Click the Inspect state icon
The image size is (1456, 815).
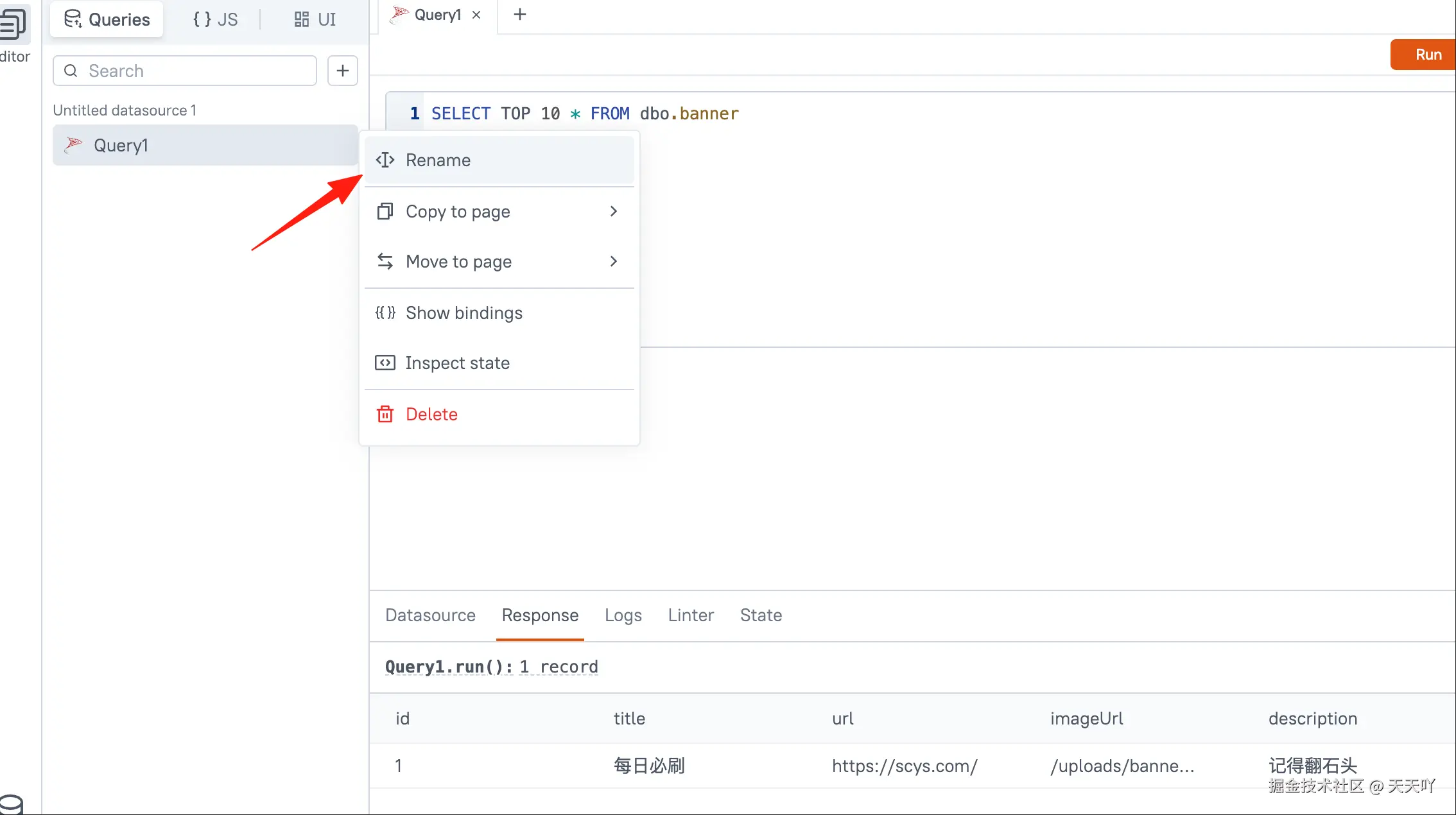pyautogui.click(x=385, y=363)
